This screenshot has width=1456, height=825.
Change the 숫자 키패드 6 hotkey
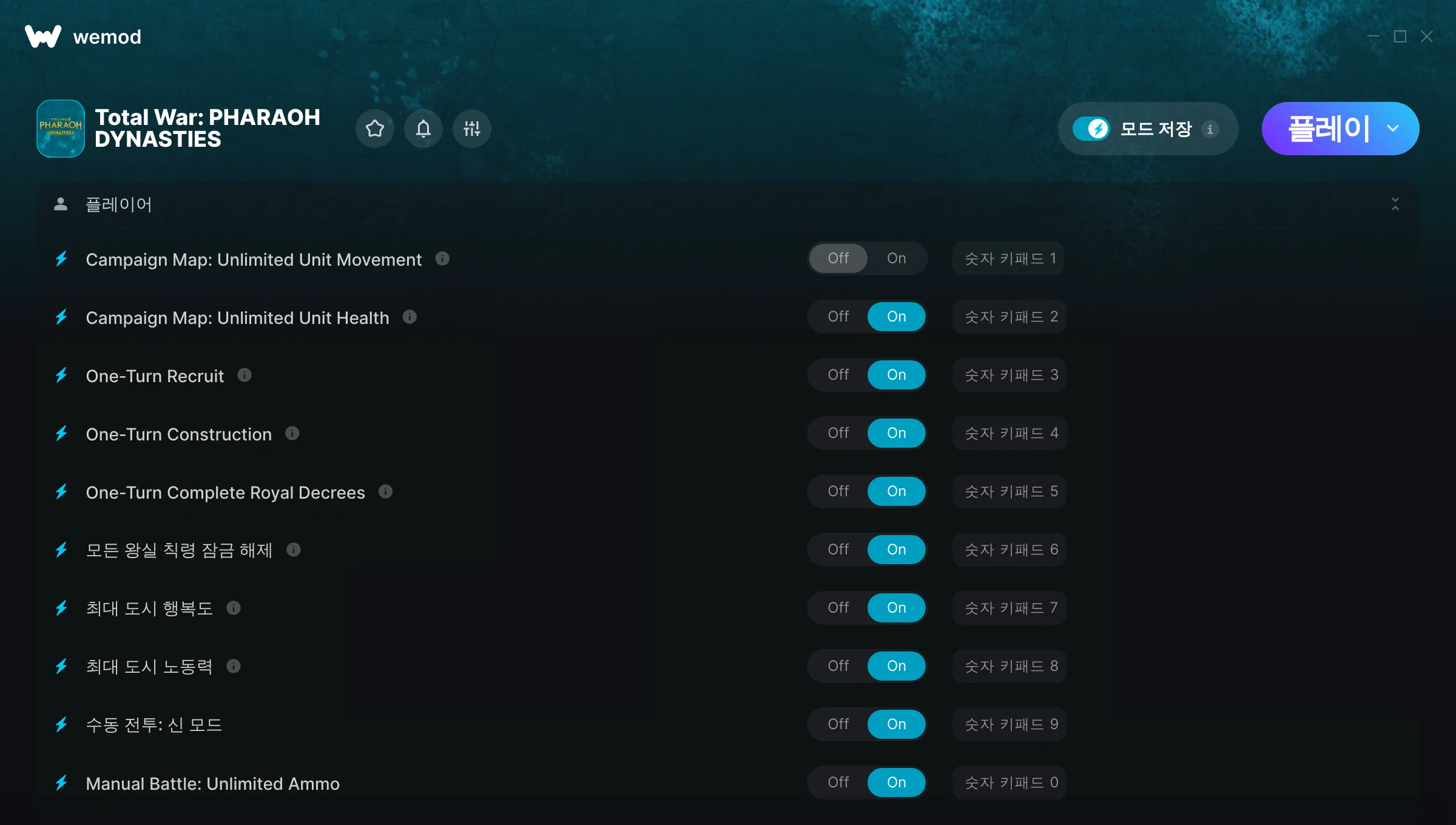(x=1009, y=550)
